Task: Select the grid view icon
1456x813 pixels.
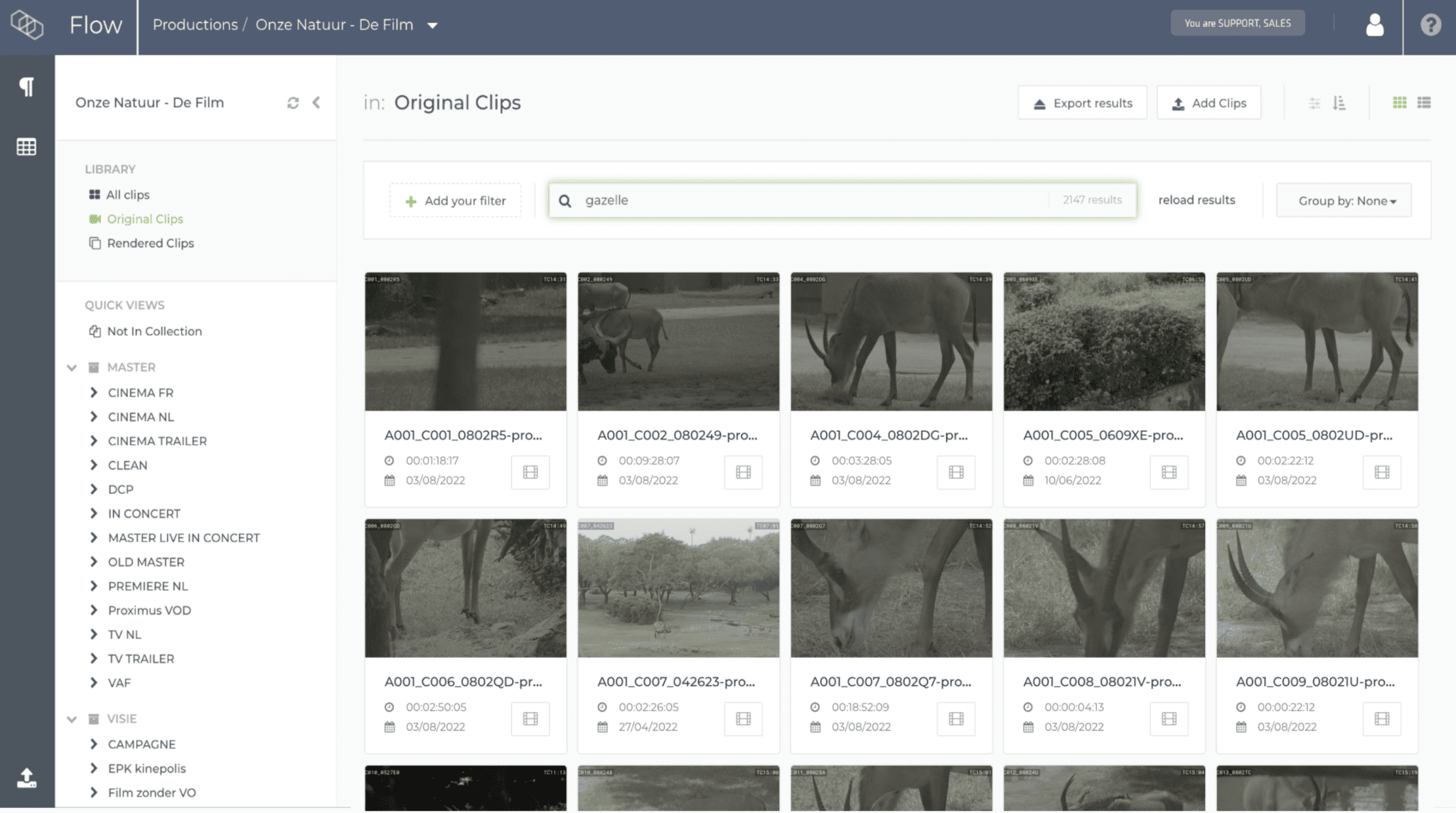Action: click(1399, 102)
